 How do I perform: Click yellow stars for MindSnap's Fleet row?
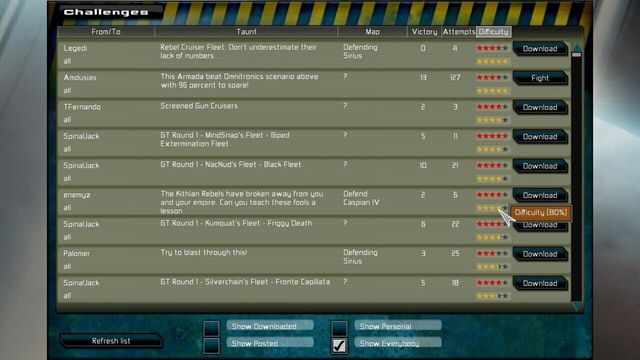point(492,150)
